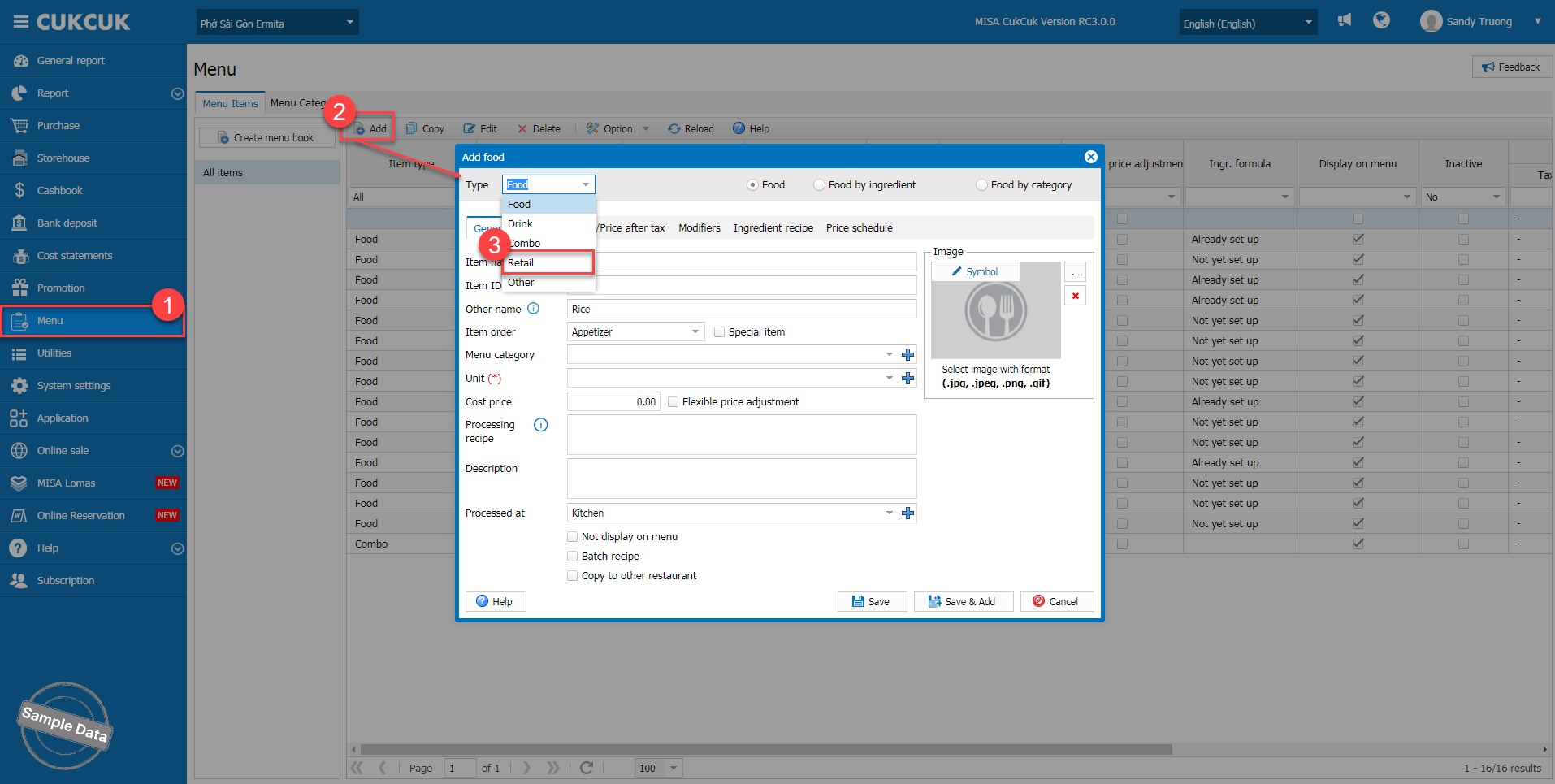
Task: Open the Price schedule tab
Action: (x=859, y=228)
